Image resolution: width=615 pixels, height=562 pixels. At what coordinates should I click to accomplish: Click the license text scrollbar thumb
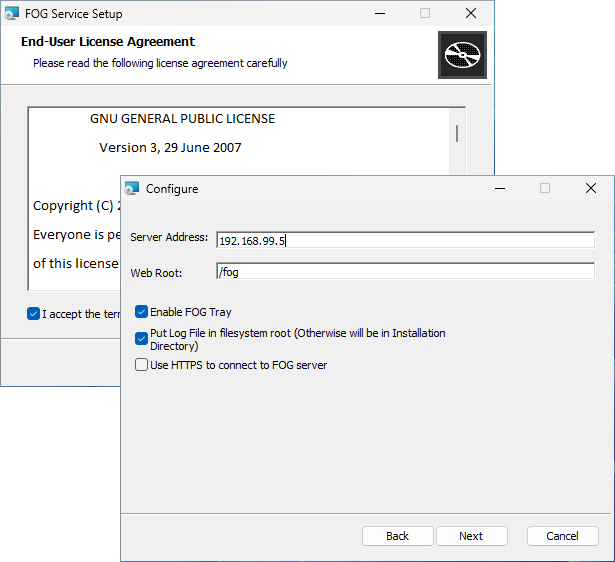click(457, 133)
